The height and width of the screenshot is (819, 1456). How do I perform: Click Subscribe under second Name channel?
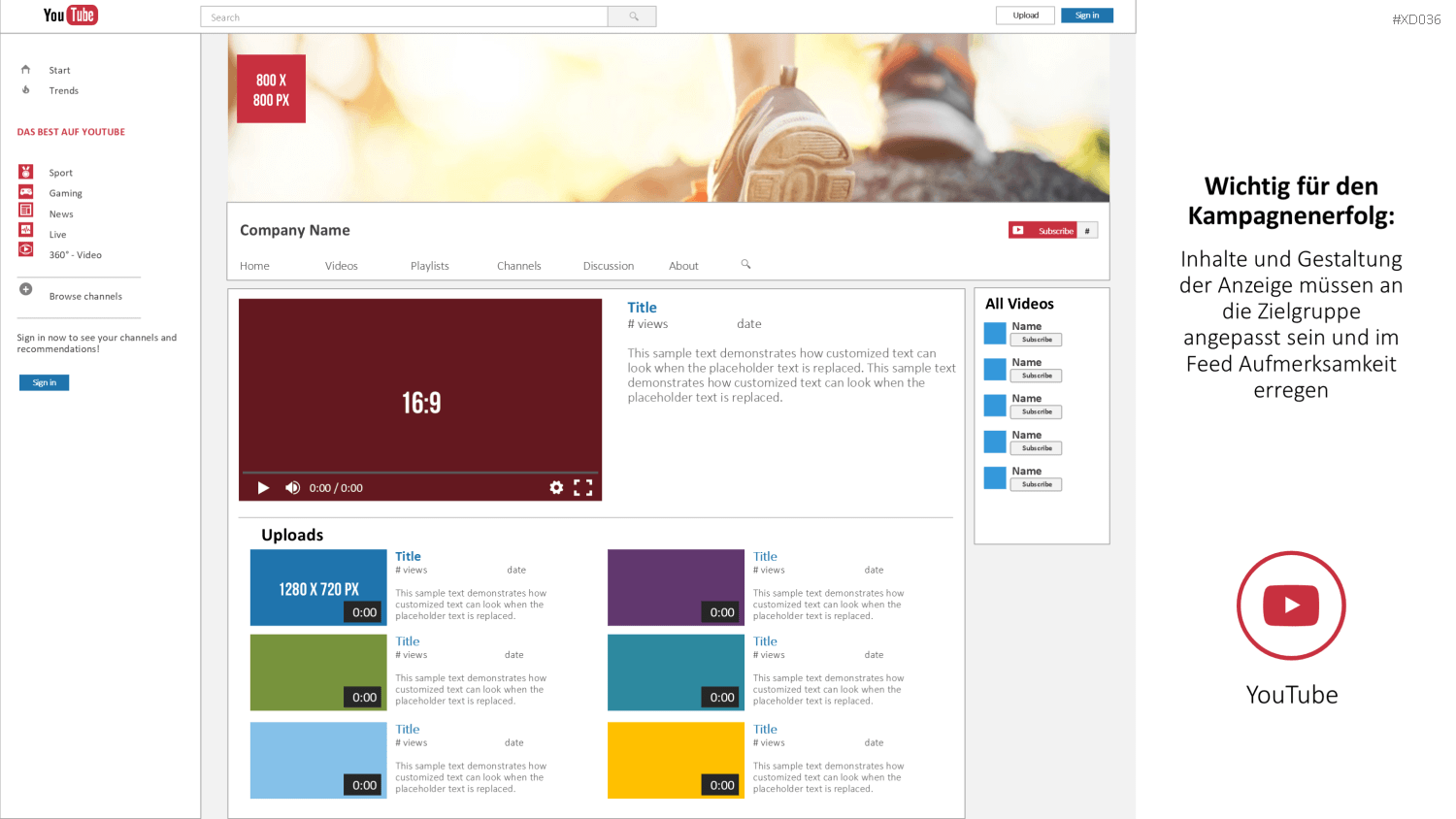(1037, 376)
